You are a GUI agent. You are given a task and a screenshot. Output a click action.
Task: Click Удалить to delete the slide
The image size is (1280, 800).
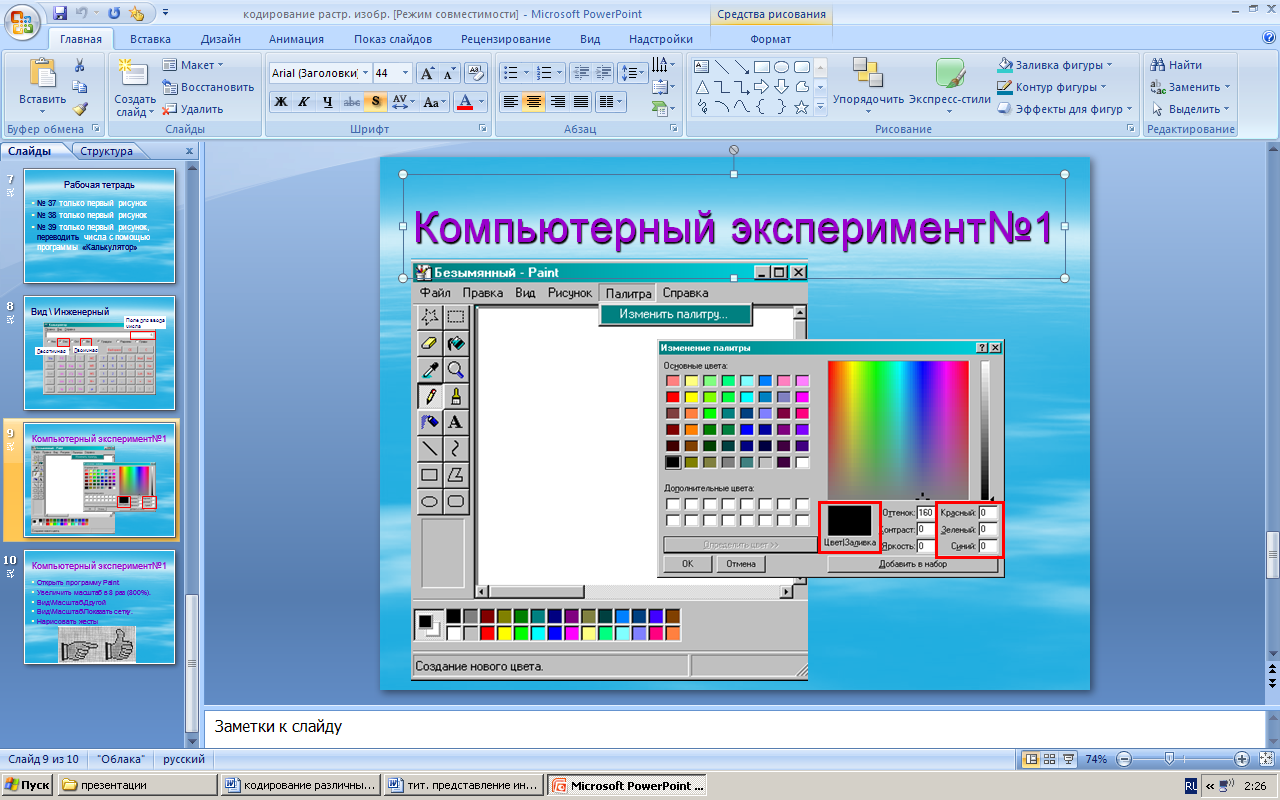point(193,109)
